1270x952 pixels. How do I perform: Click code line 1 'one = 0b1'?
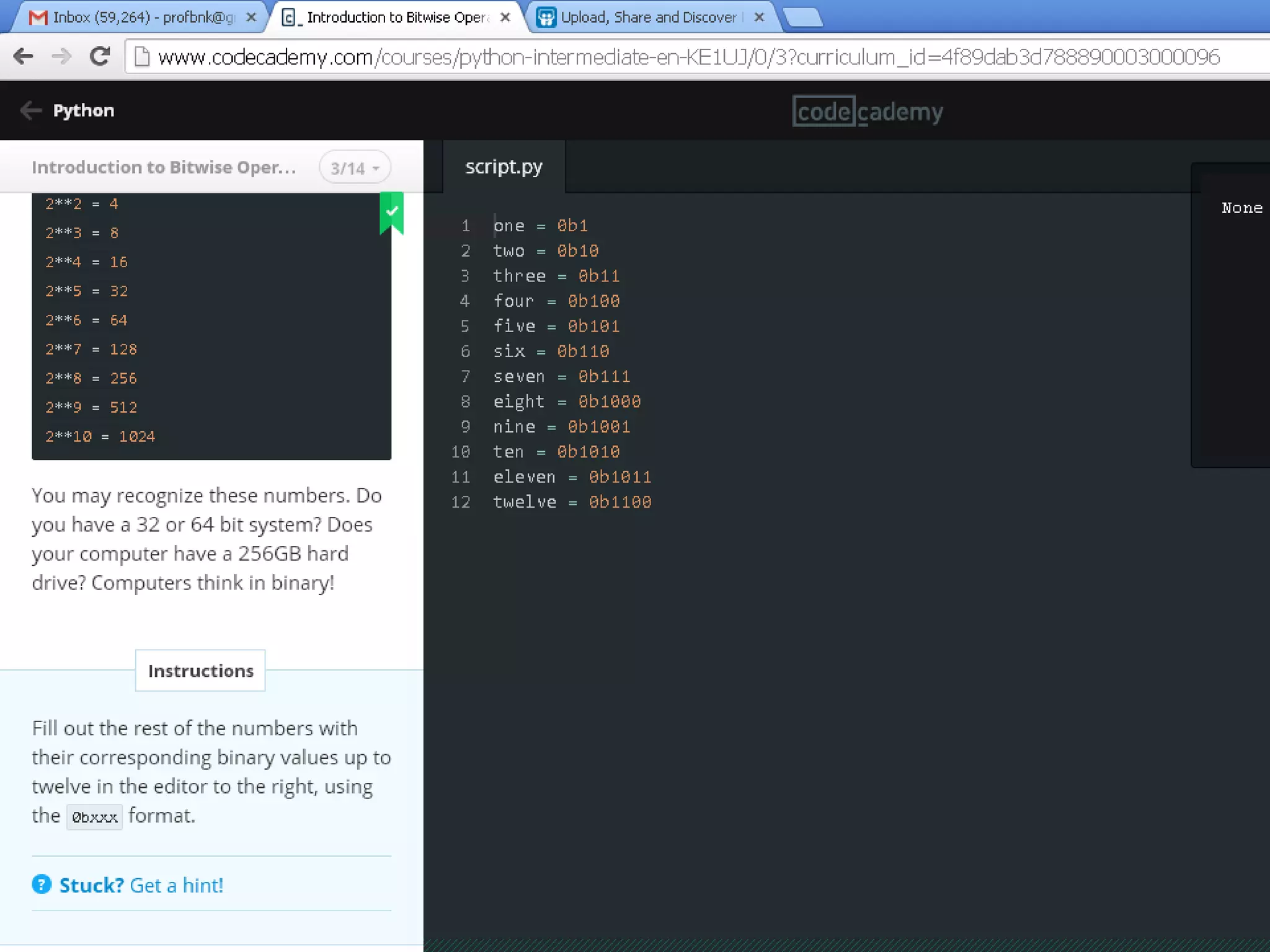point(540,226)
